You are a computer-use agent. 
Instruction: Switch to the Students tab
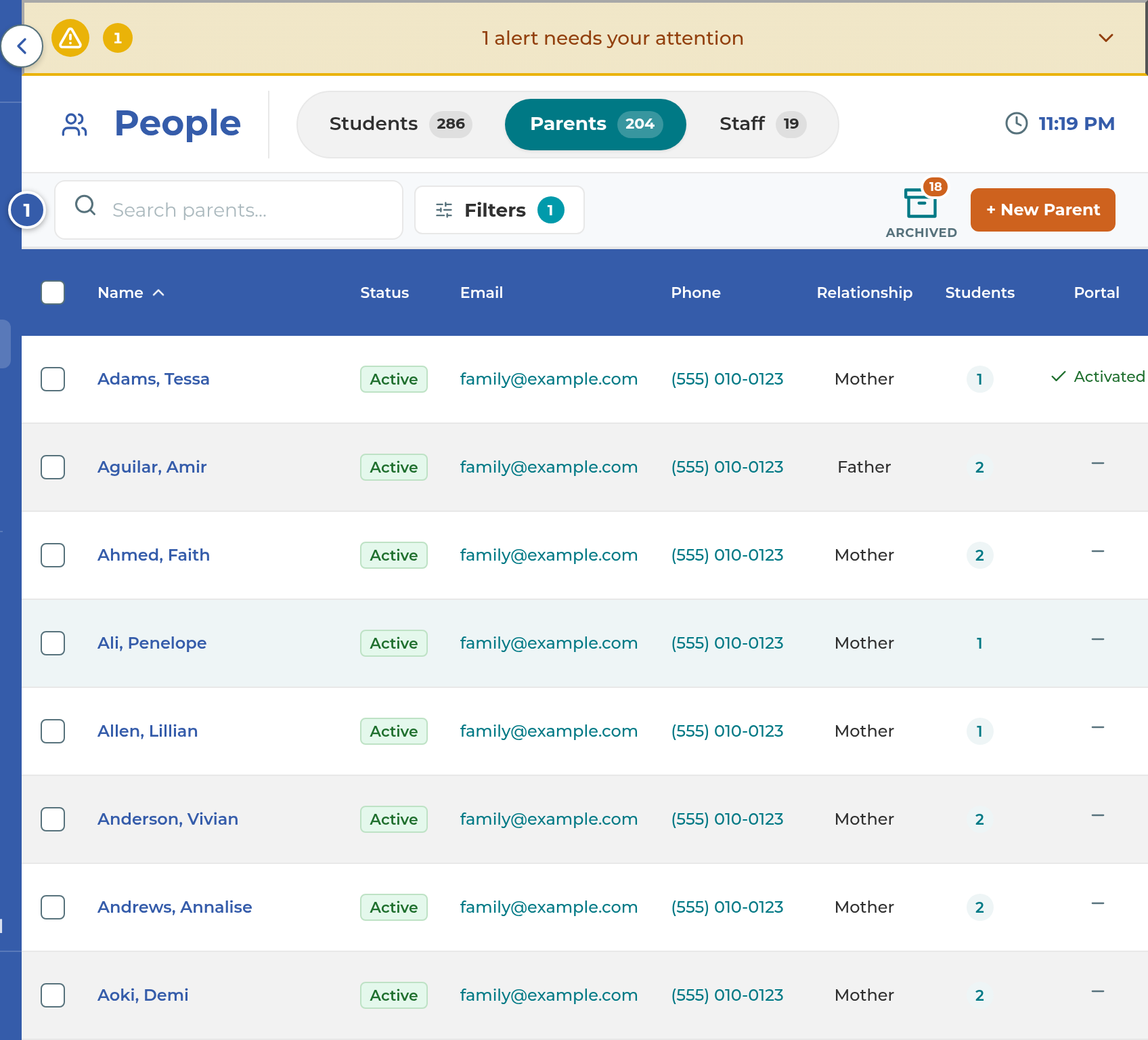pyautogui.click(x=400, y=124)
